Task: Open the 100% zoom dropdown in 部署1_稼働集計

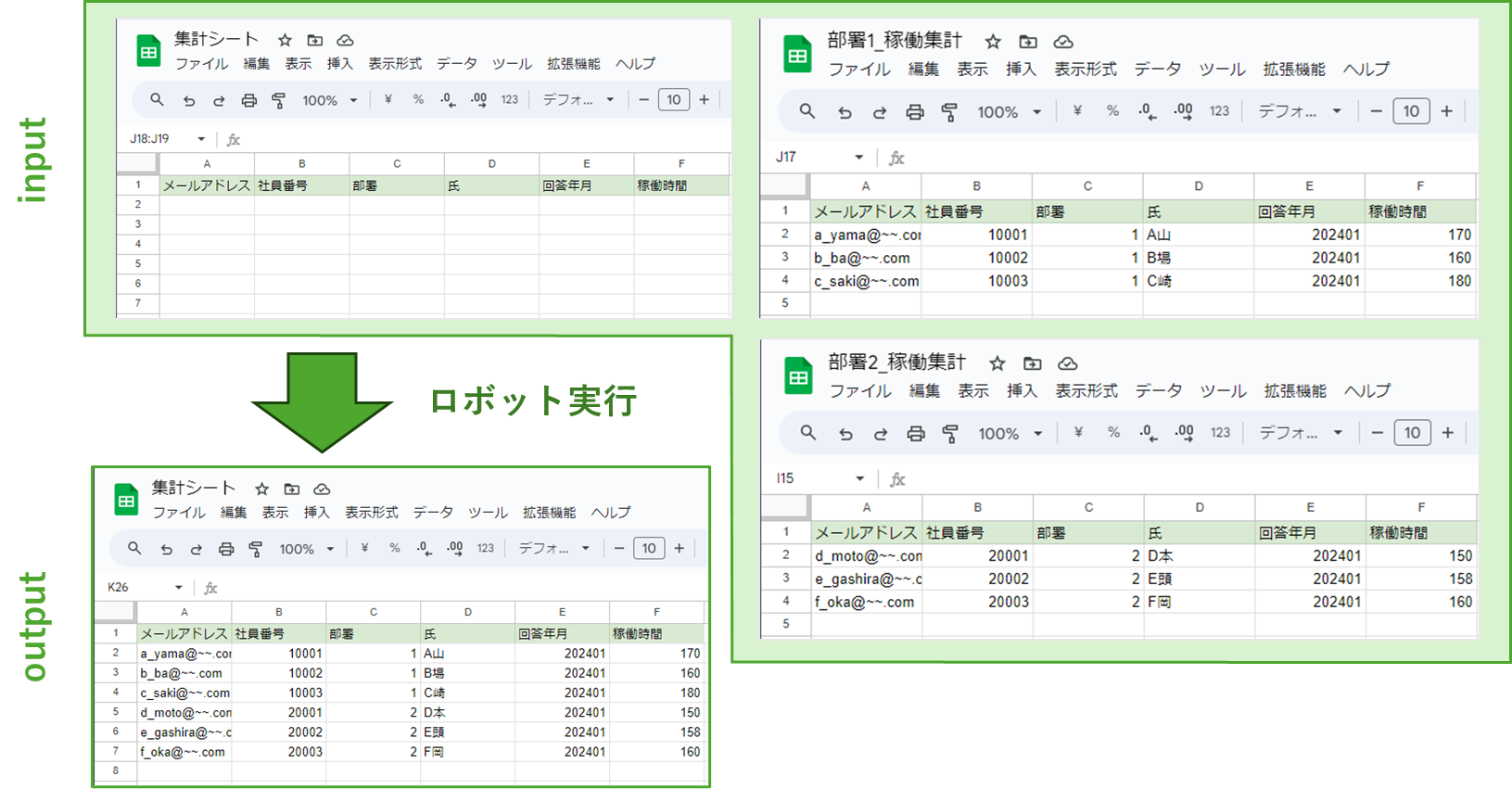Action: pos(1009,112)
